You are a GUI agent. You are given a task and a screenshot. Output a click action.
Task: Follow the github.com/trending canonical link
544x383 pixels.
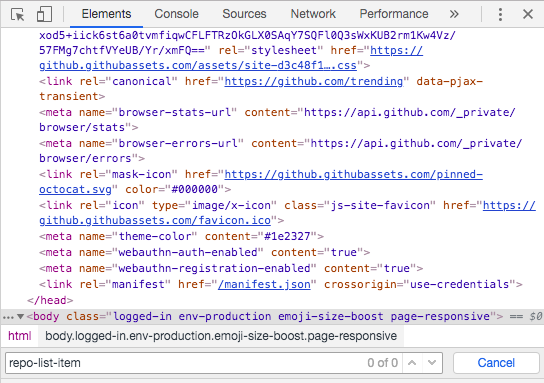click(x=314, y=81)
